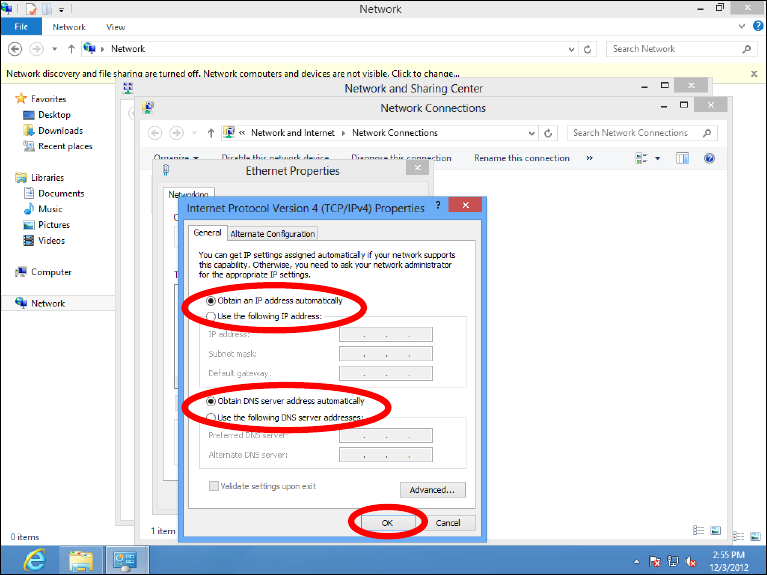This screenshot has height=575, width=767.
Task: Click the Default gateway input field
Action: [385, 373]
